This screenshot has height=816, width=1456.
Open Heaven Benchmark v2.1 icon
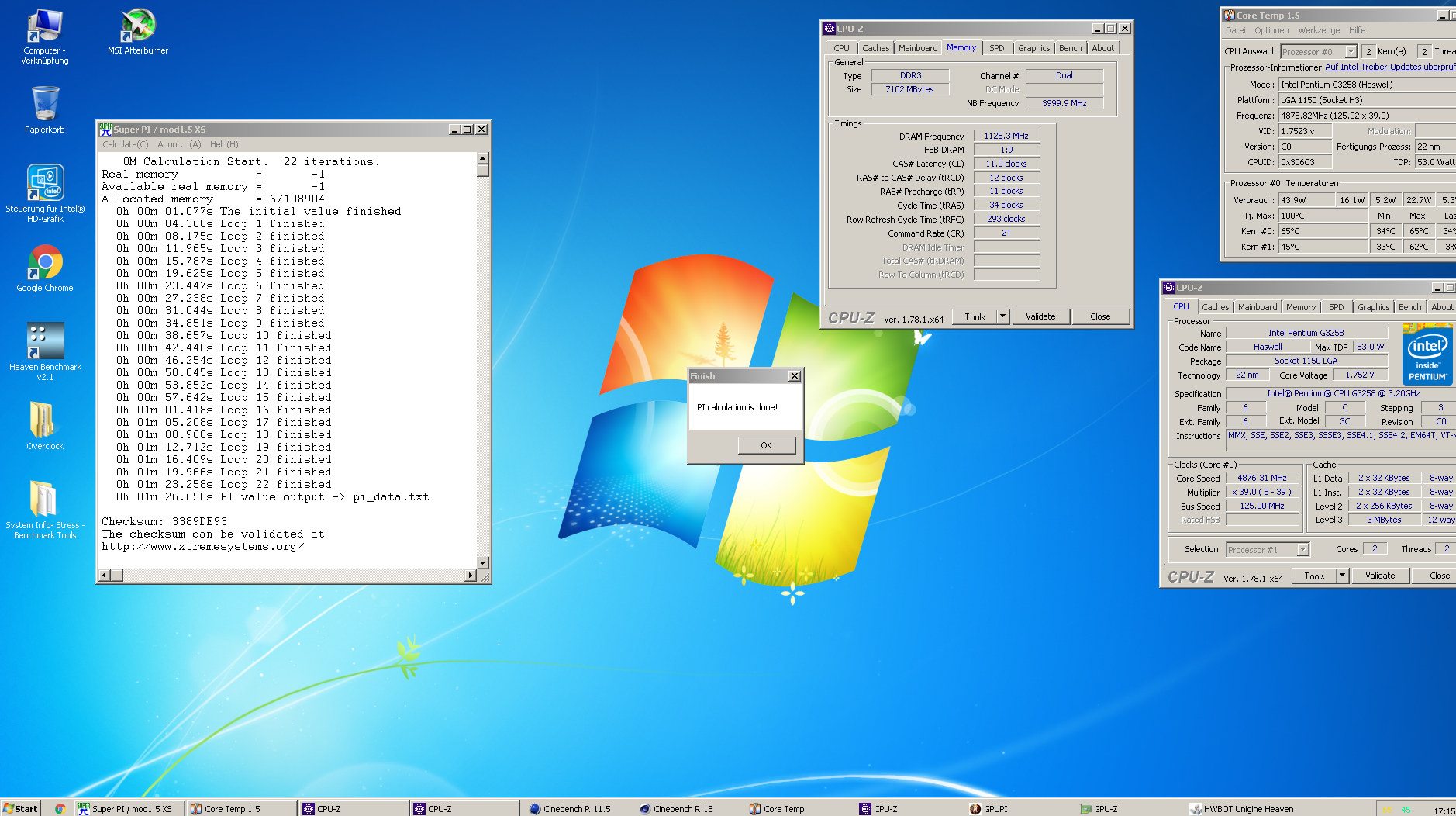45,351
